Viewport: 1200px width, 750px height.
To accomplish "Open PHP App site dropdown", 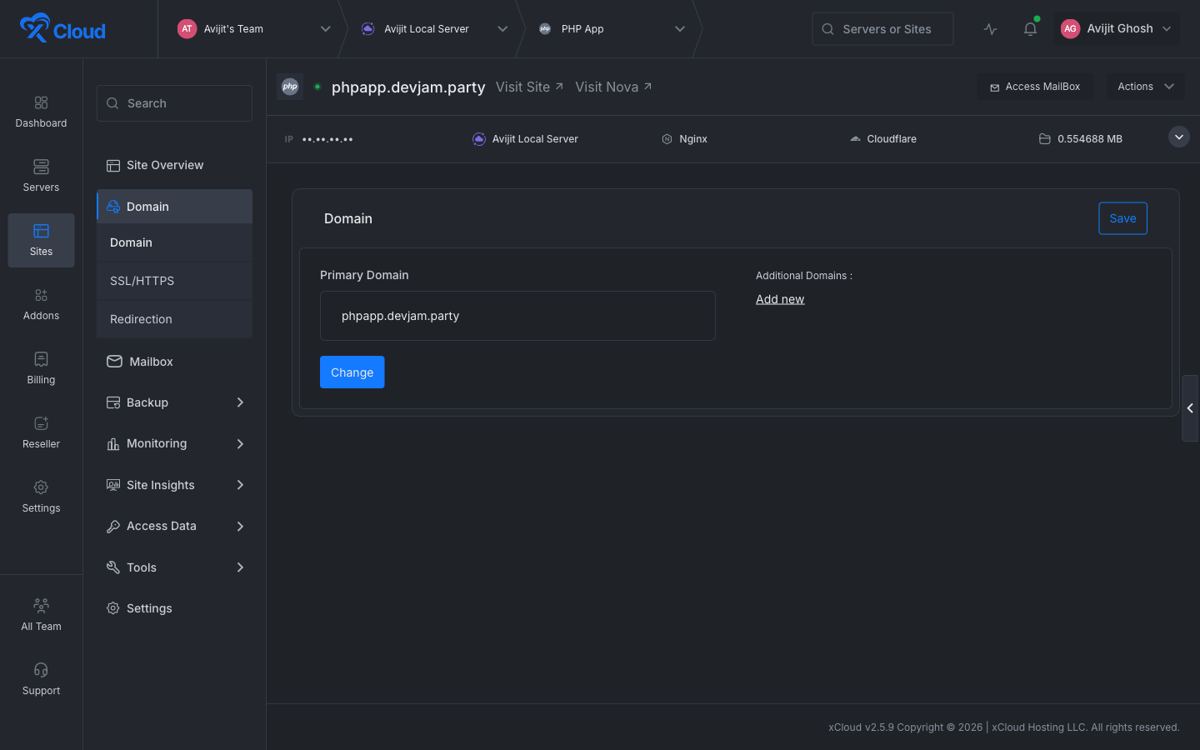I will click(x=612, y=29).
